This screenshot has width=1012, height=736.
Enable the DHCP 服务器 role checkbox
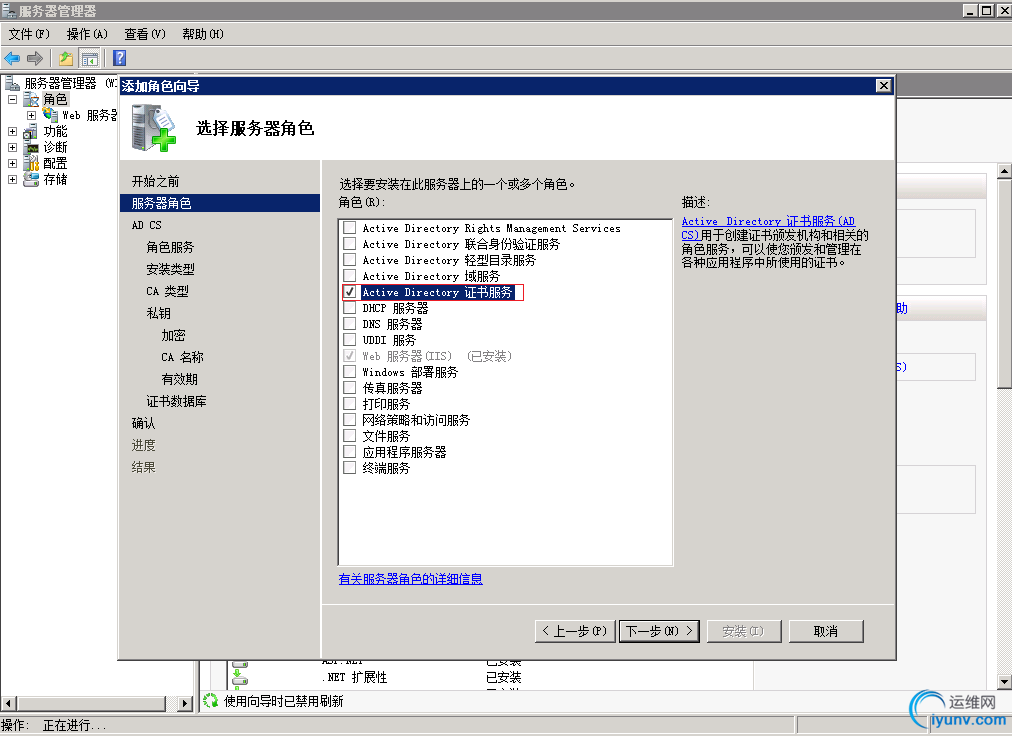coord(350,308)
